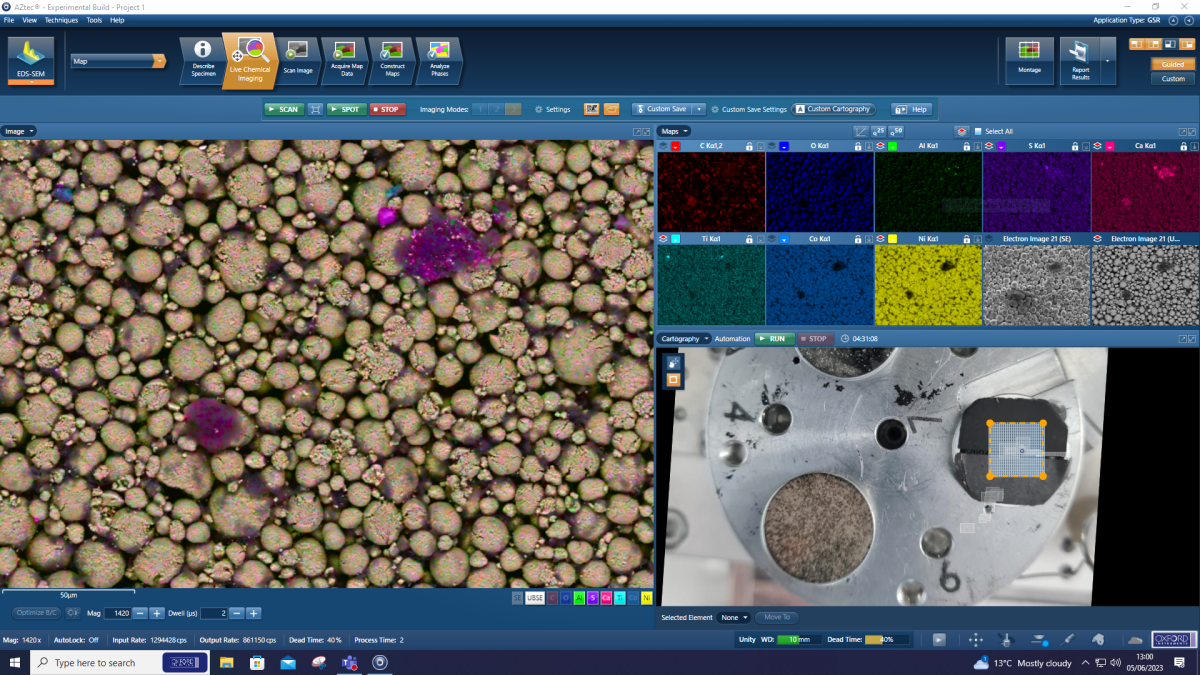The image size is (1200, 675).
Task: Click the Ca color swatch on the image overlay
Action: pos(607,597)
